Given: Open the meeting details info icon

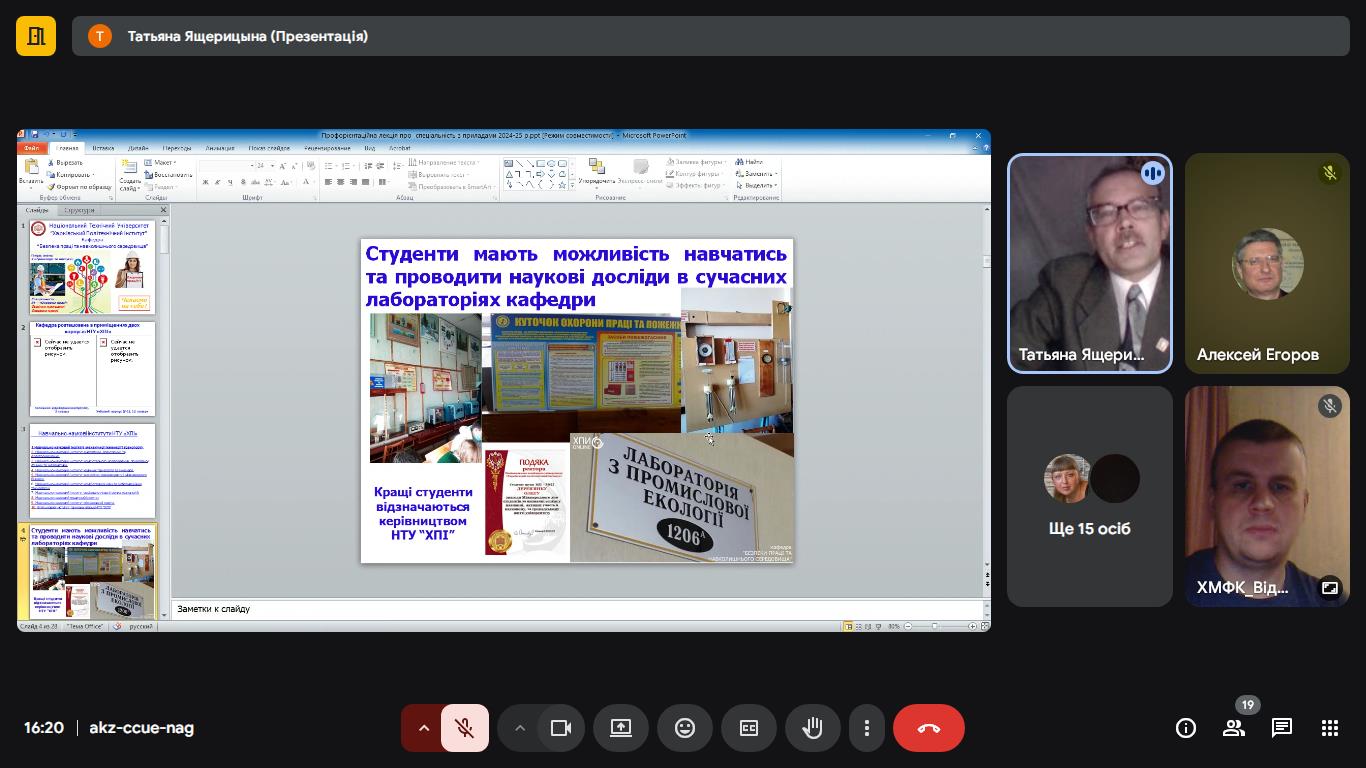Looking at the screenshot, I should (1186, 728).
